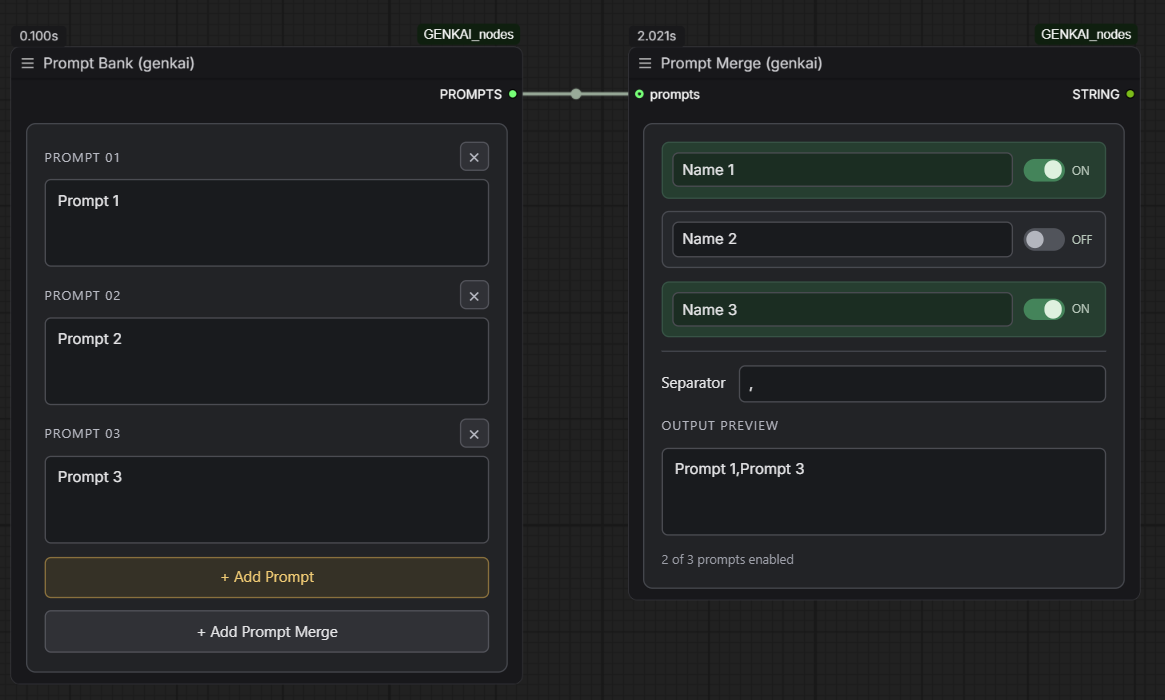
Task: Remove Prompt 03 with its X button
Action: click(474, 434)
